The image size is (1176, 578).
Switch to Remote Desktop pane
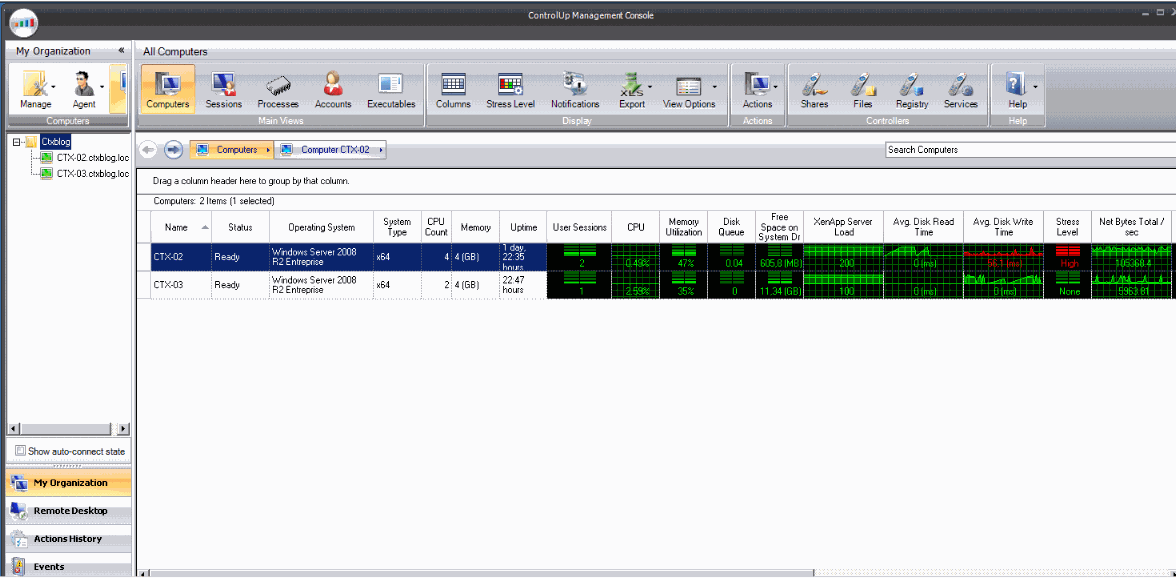(66, 511)
